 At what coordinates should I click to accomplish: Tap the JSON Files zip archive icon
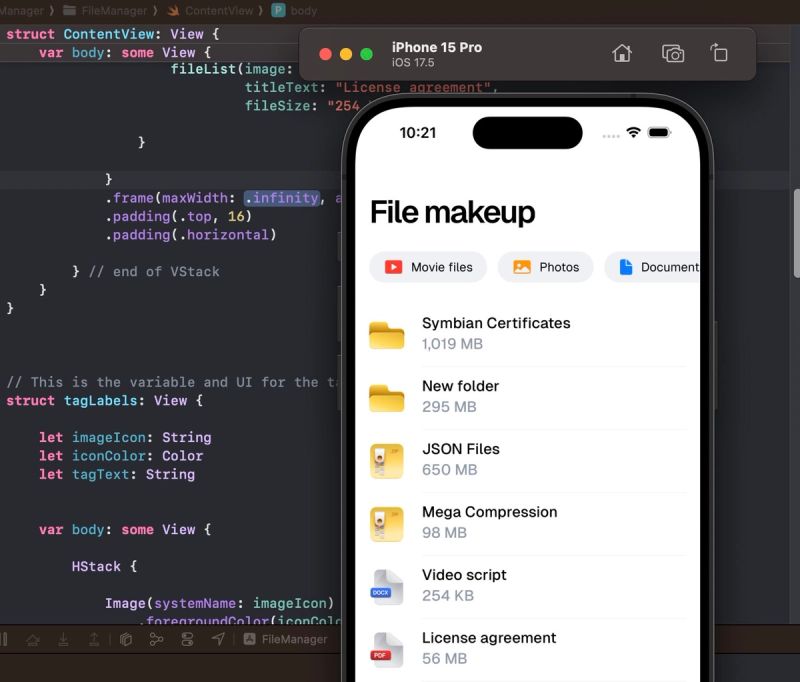(x=387, y=461)
